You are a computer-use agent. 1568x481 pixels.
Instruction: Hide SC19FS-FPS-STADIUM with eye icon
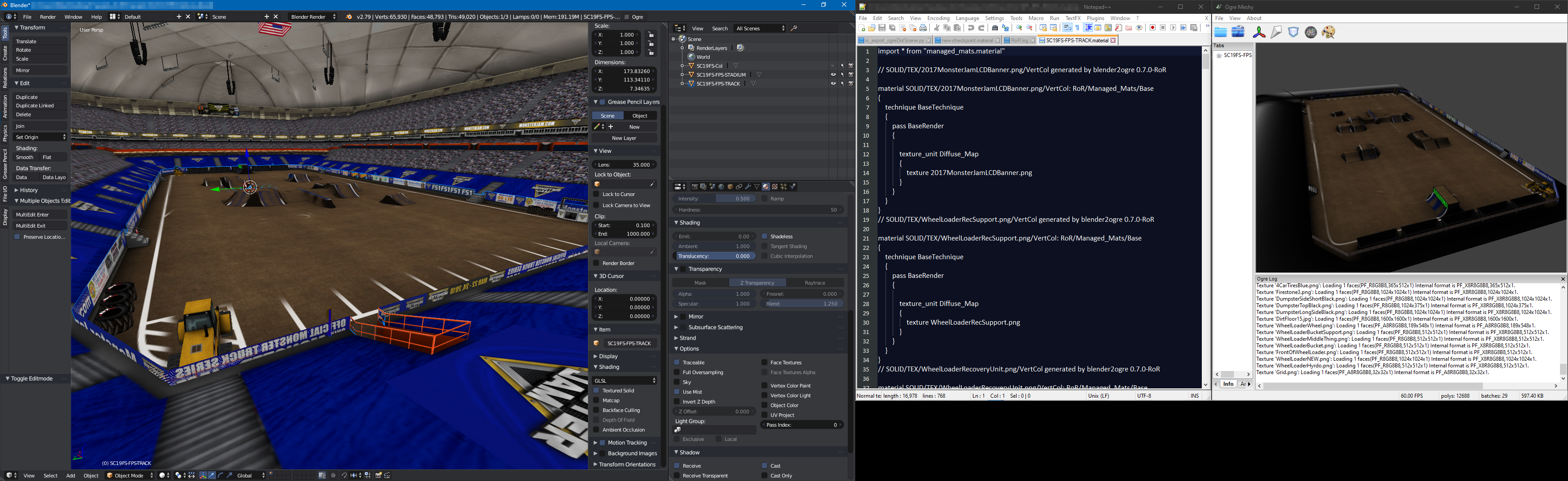tap(833, 75)
